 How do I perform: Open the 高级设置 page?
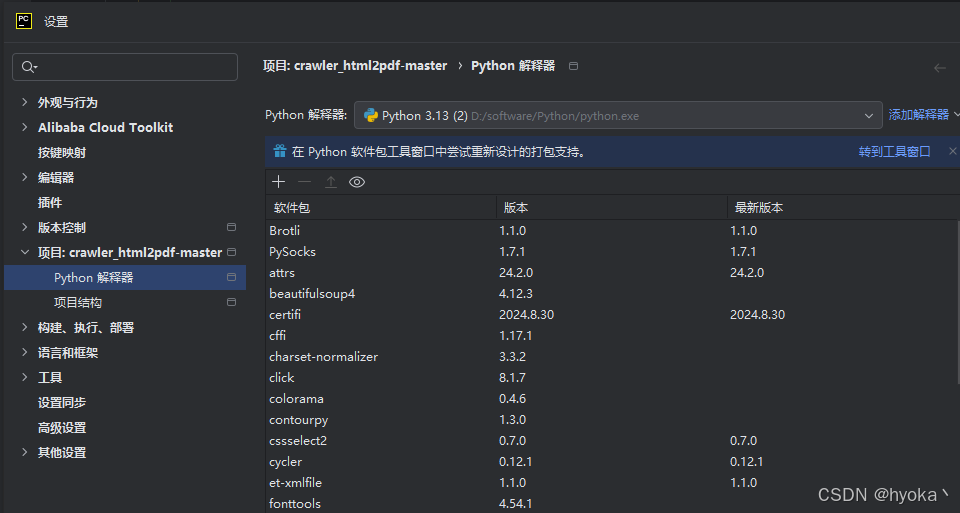click(62, 427)
